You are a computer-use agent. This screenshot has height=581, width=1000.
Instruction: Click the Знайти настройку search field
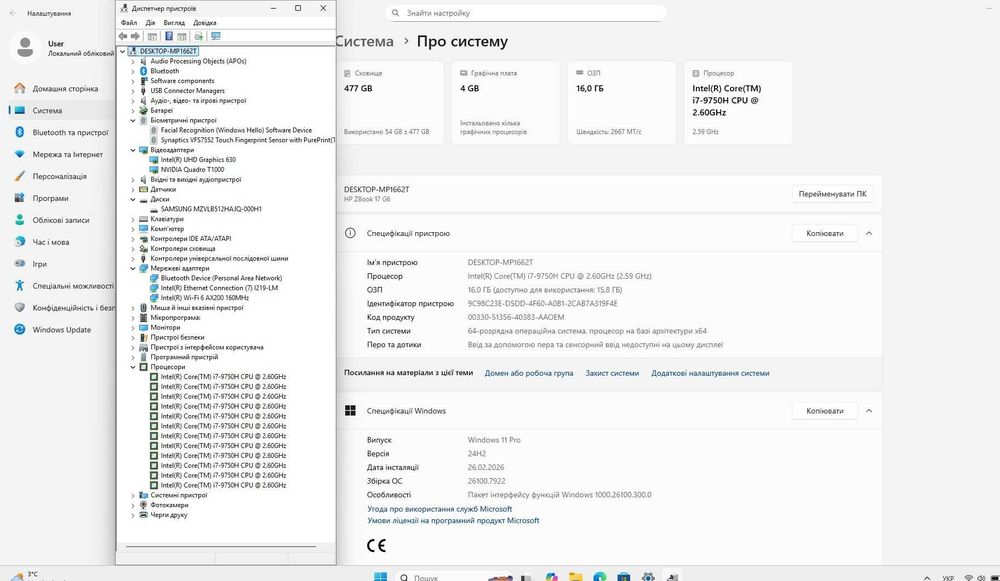(x=526, y=13)
